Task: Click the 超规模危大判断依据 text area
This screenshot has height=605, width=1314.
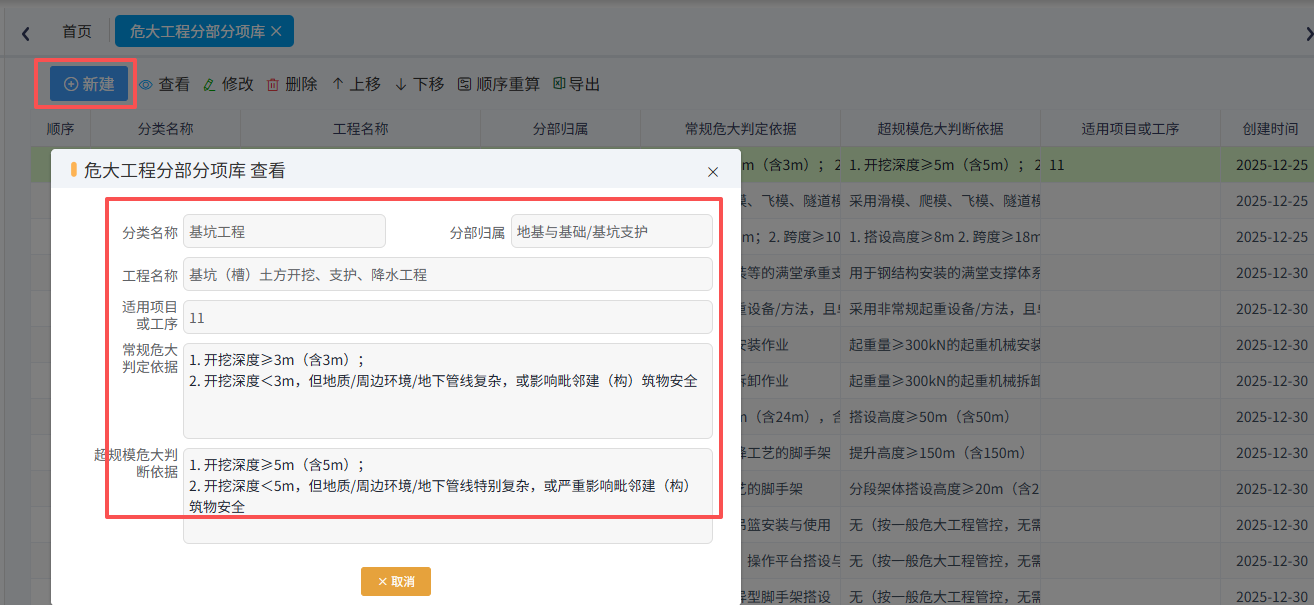Action: click(448, 496)
